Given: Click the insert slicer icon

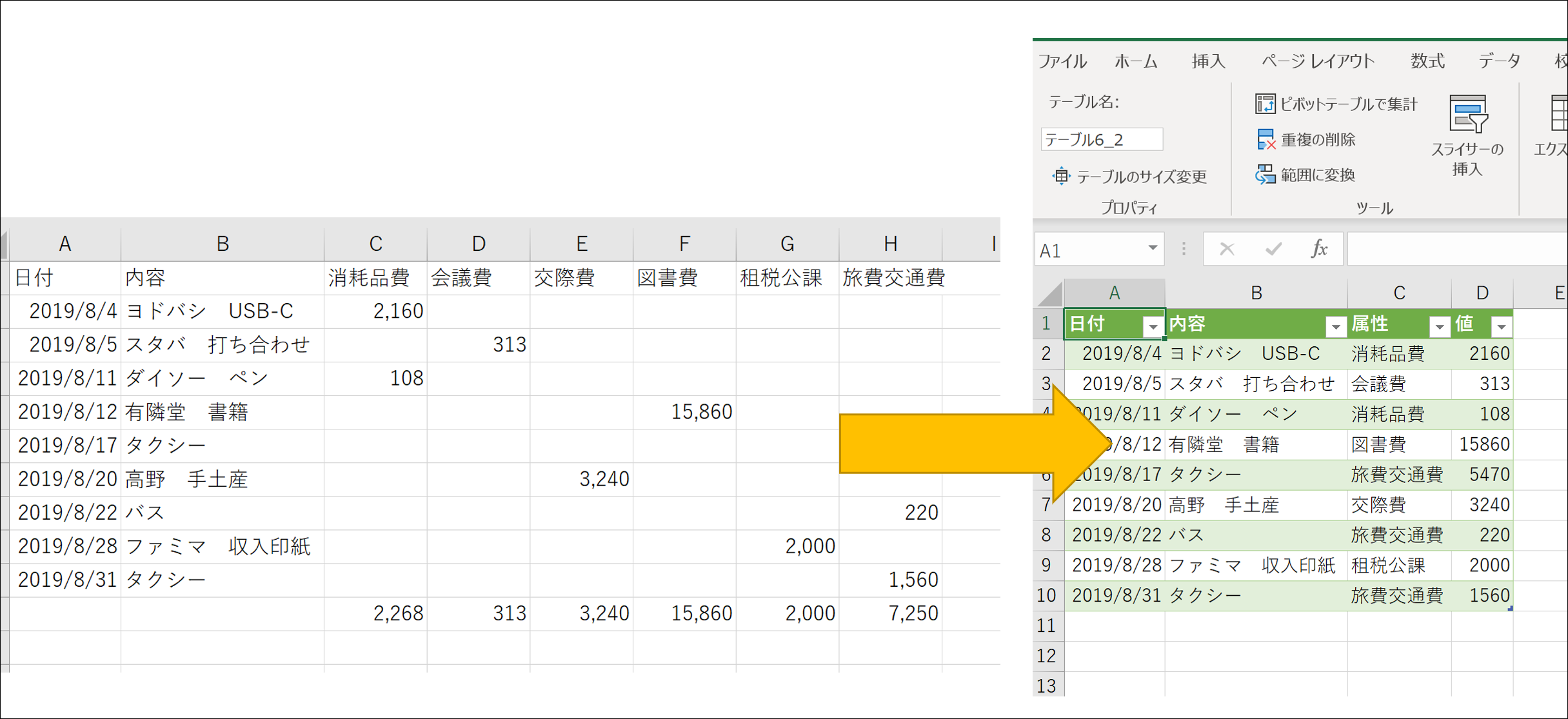Looking at the screenshot, I should pyautogui.click(x=1468, y=114).
